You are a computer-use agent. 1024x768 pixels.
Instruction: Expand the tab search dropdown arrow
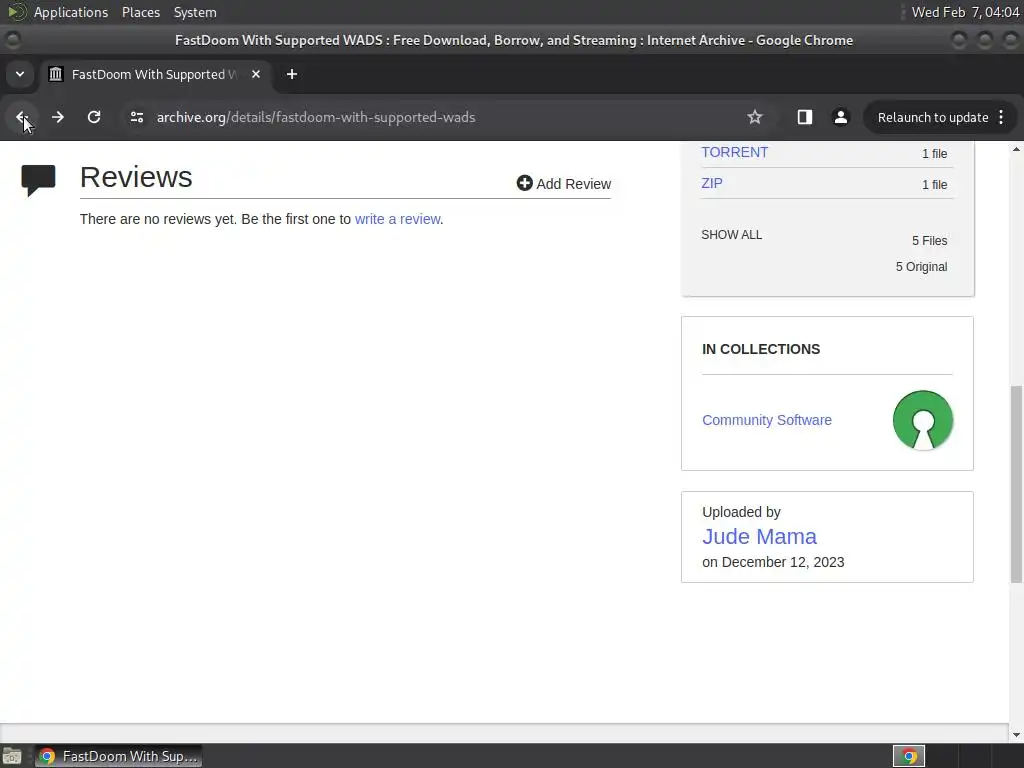point(20,74)
